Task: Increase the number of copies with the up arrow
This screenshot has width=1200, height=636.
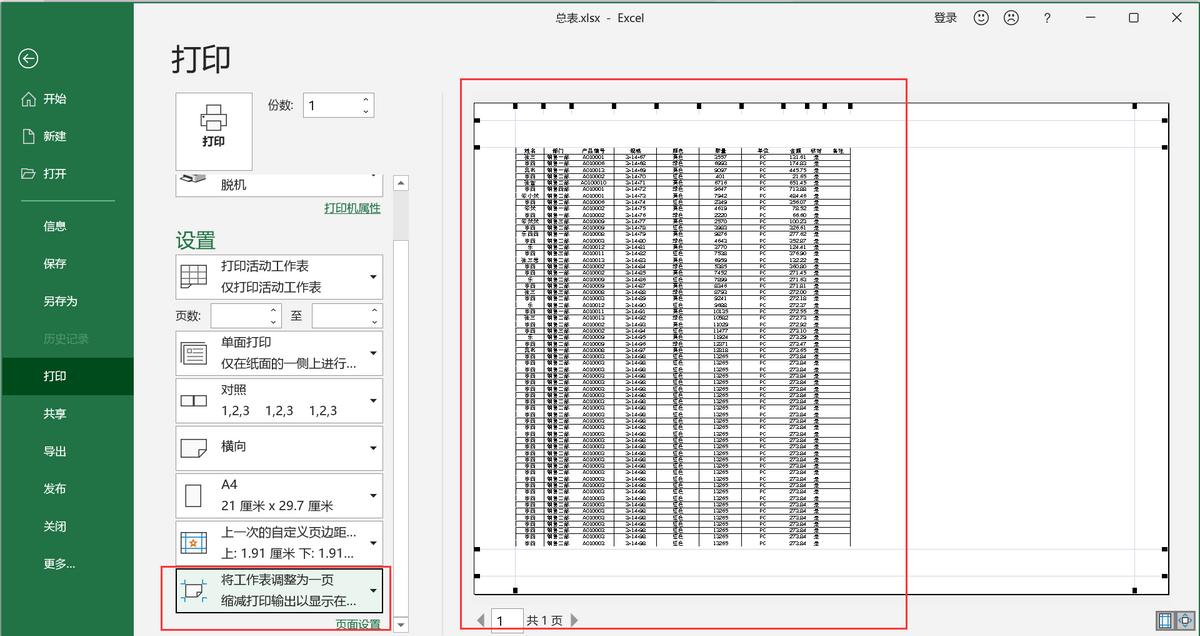Action: pos(366,99)
